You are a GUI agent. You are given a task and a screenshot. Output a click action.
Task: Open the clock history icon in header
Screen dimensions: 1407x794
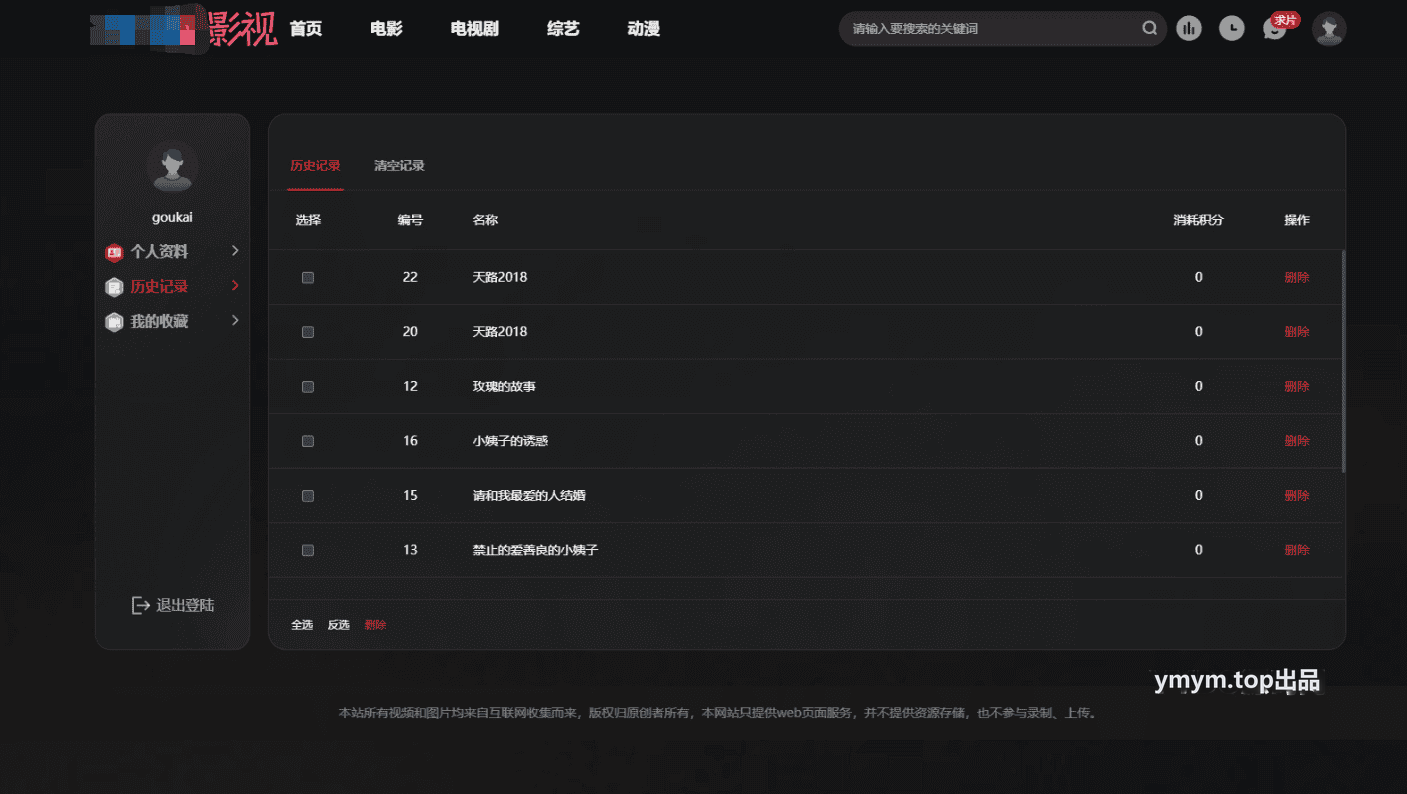1232,29
